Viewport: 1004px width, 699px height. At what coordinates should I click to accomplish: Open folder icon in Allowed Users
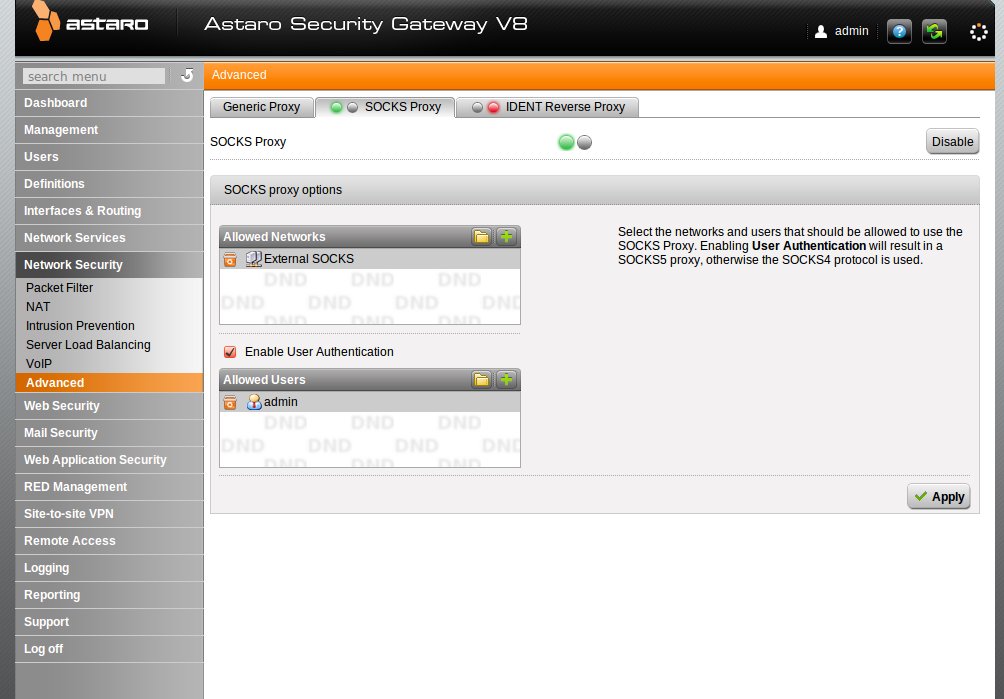481,380
